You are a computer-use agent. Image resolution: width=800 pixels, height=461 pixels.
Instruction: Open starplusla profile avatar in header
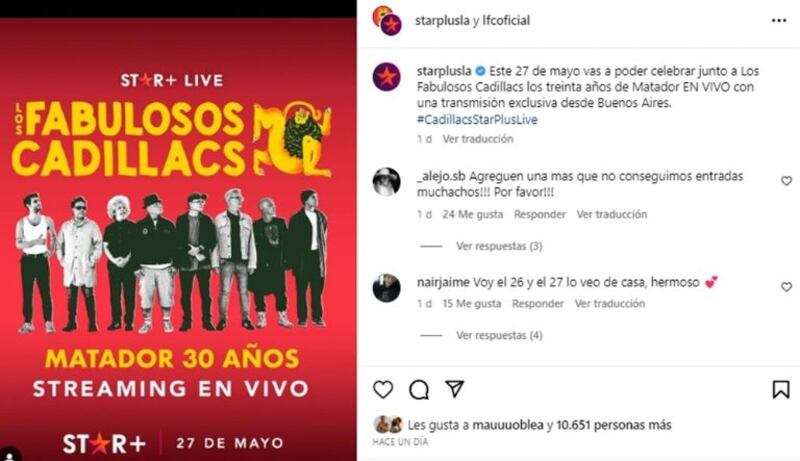(387, 20)
